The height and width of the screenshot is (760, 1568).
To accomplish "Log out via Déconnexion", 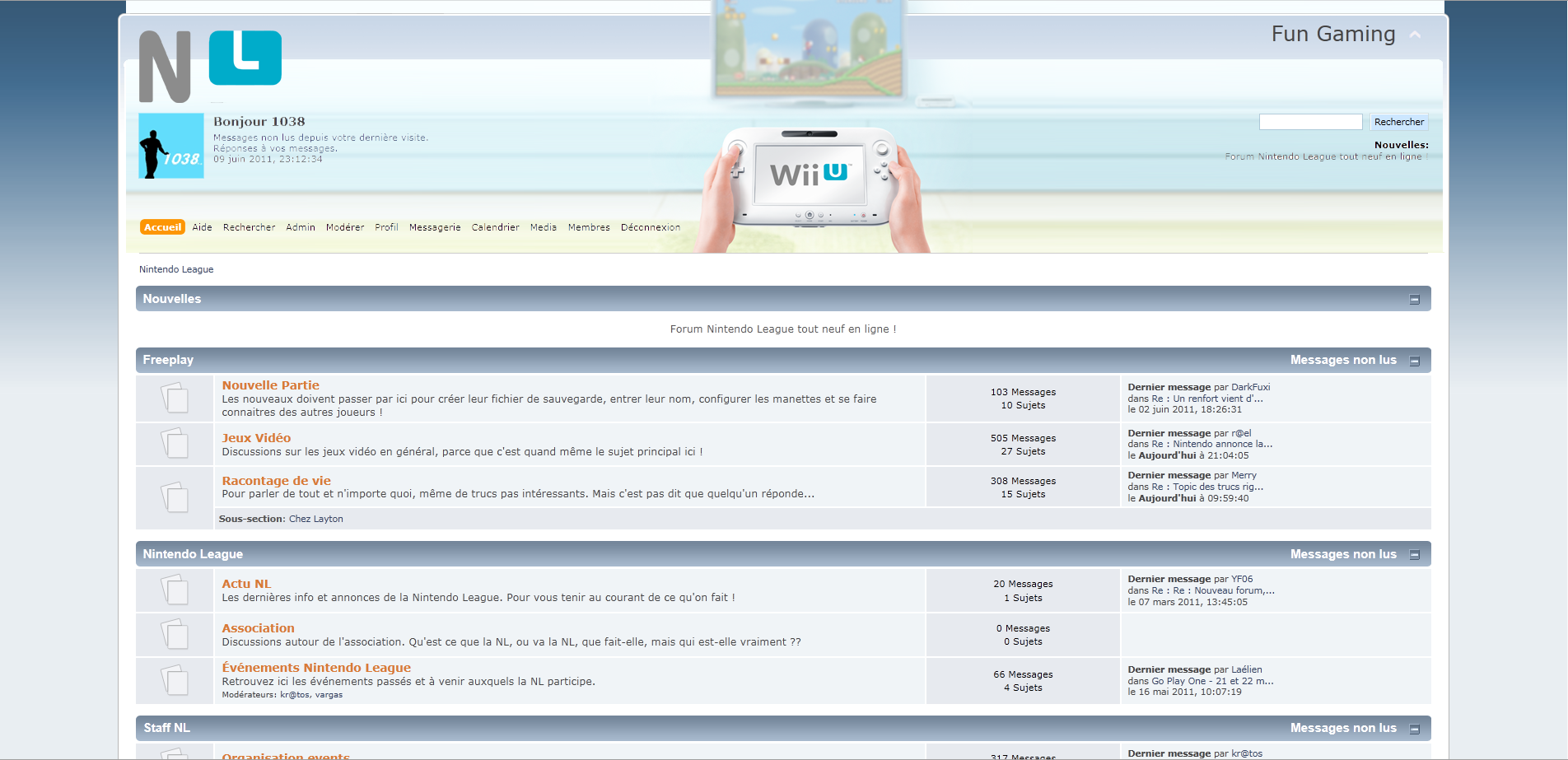I will coord(651,227).
